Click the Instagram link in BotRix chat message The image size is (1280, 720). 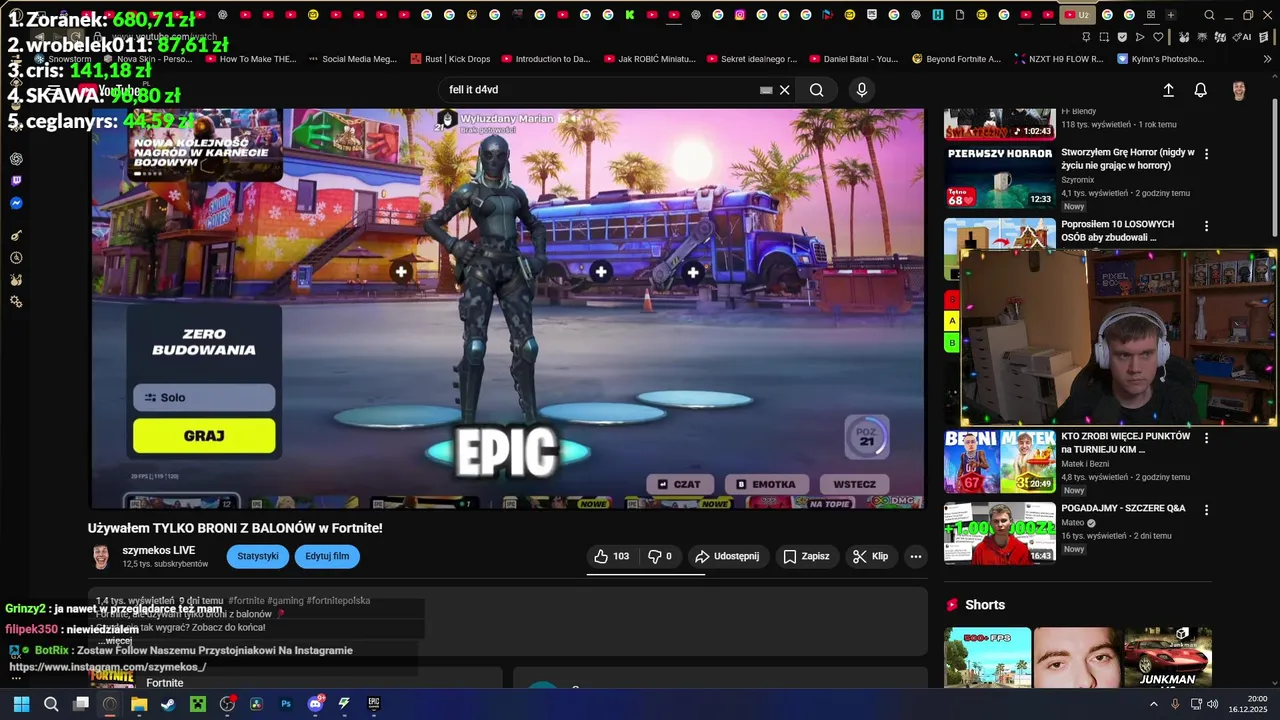pyautogui.click(x=108, y=667)
